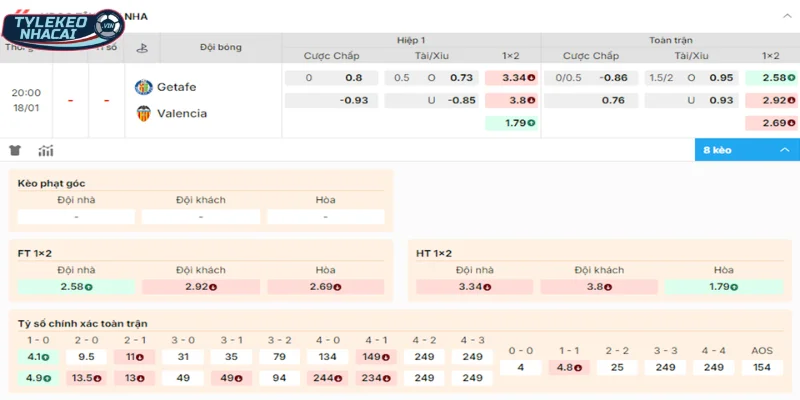This screenshot has height=400, width=800.
Task: Click the Valencia team crest icon
Action: click(x=143, y=113)
